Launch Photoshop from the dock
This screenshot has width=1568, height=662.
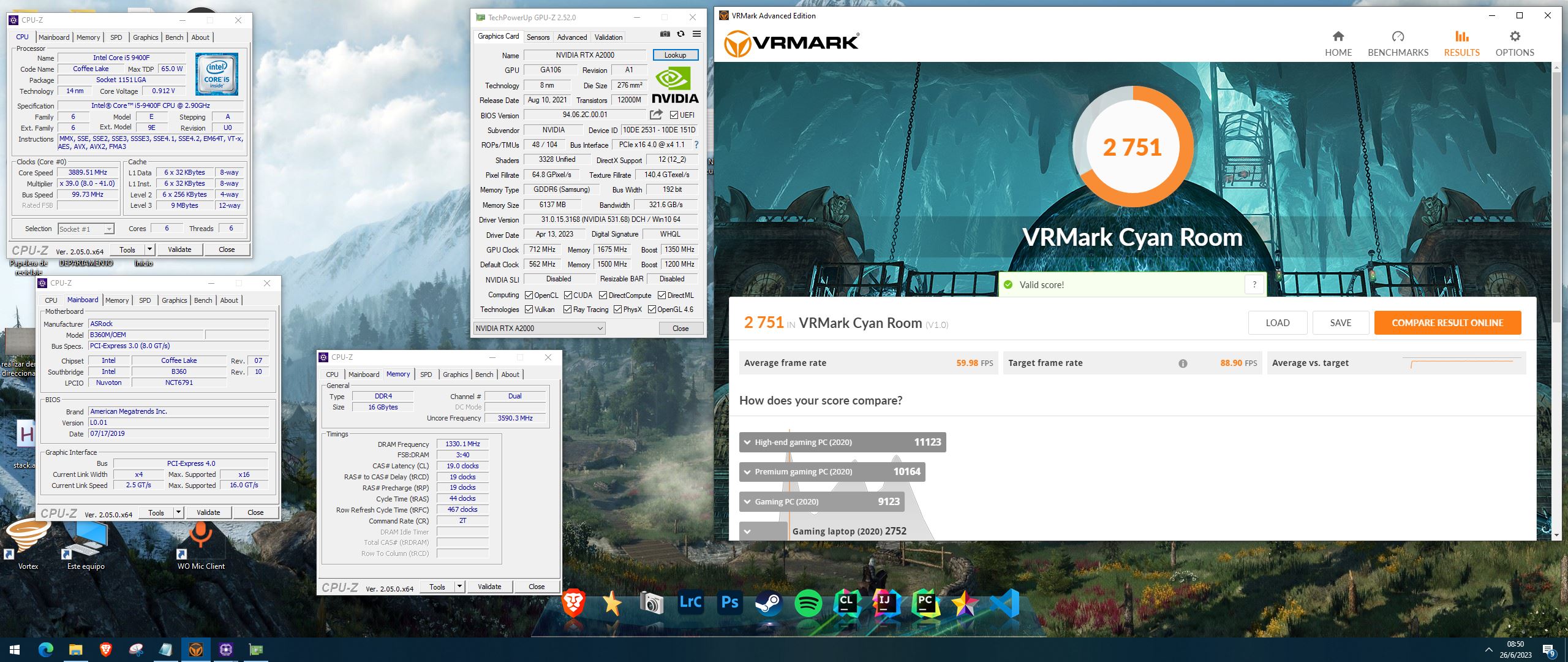[x=729, y=603]
